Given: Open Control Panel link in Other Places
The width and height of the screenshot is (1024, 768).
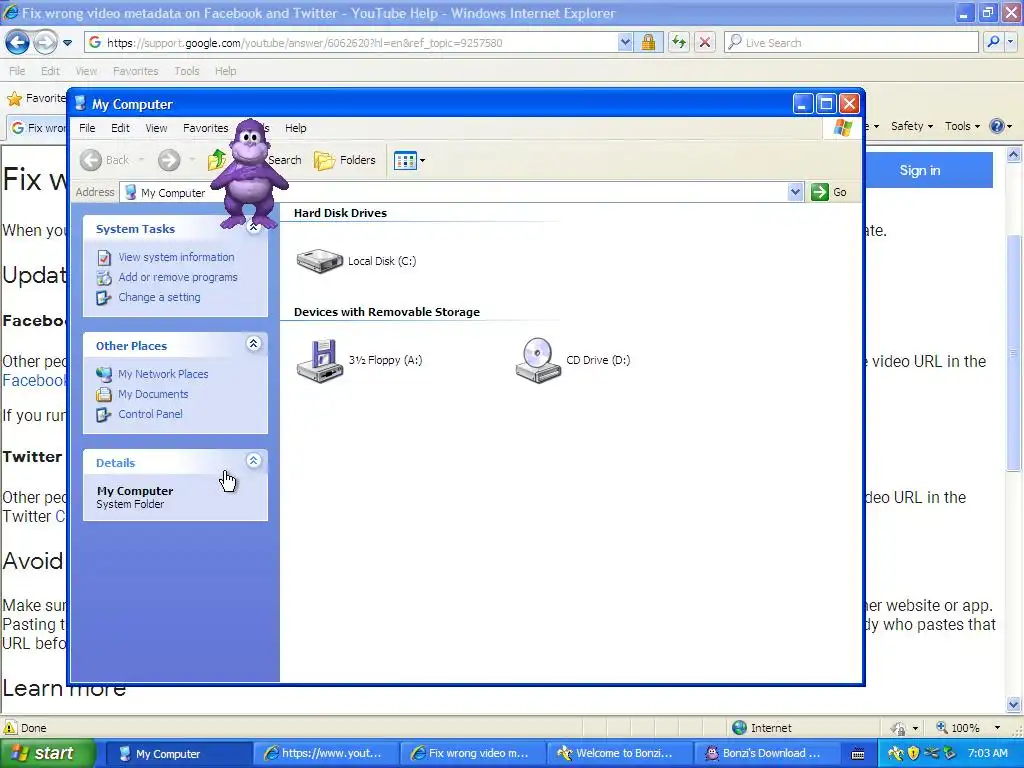Looking at the screenshot, I should click(150, 414).
